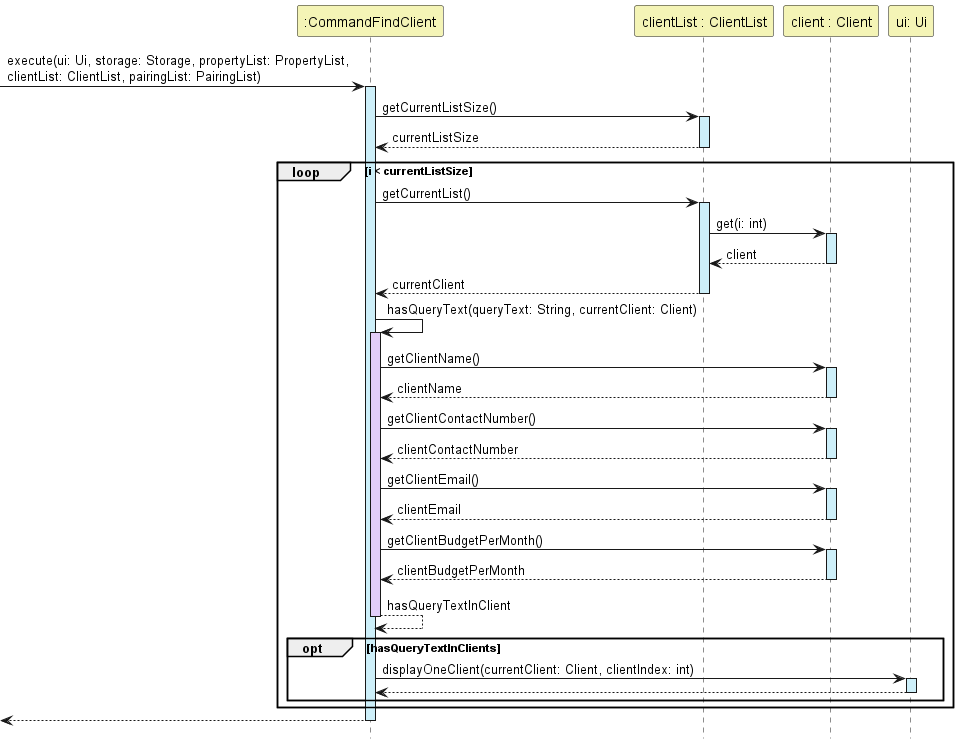Click the clientContactNumber return label
The image size is (958, 744).
click(458, 450)
